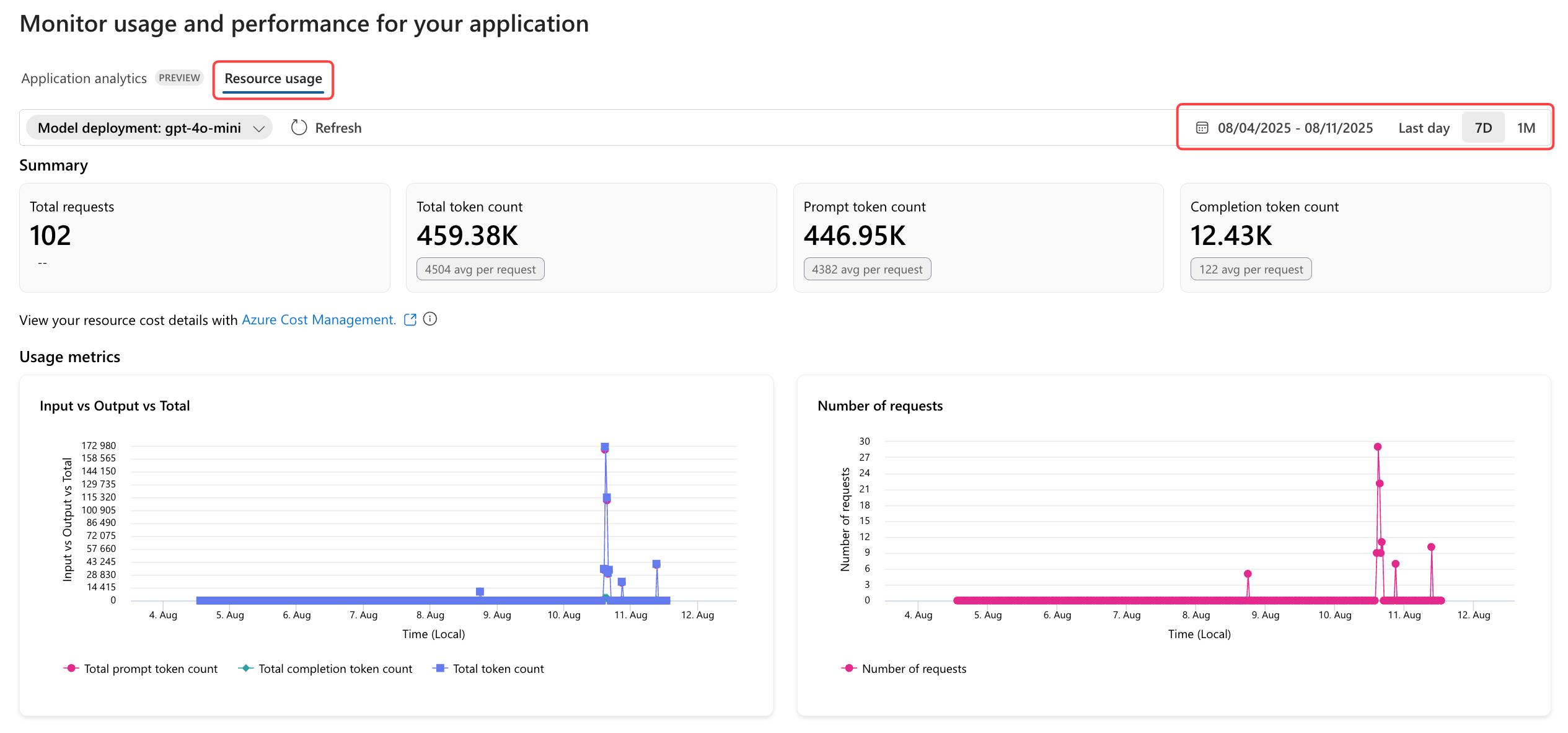Select the Resource usage tab
Image resolution: width=1568 pixels, height=733 pixels.
point(273,78)
